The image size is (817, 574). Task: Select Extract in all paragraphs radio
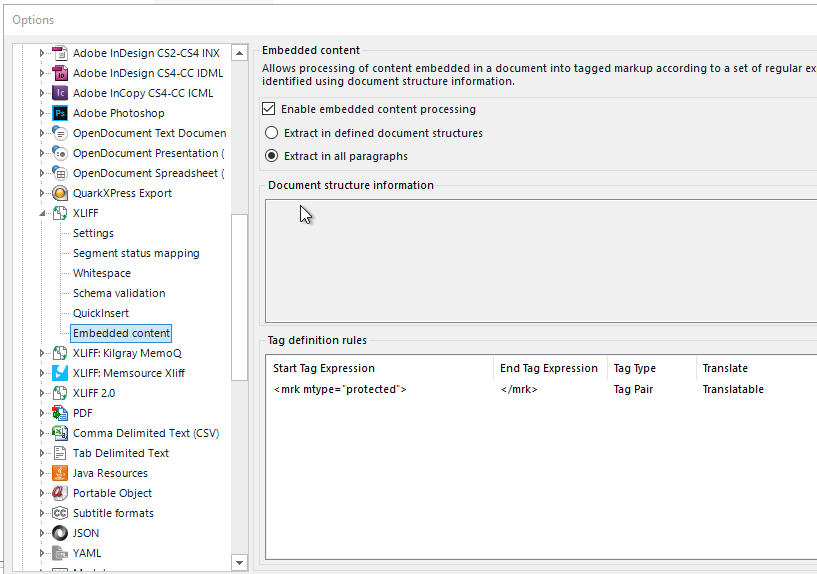coord(271,156)
